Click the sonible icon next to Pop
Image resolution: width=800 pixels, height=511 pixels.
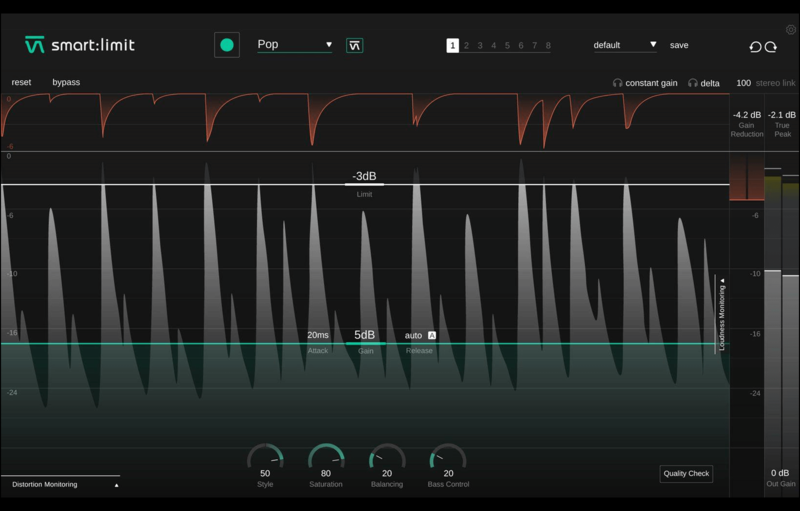click(x=354, y=45)
